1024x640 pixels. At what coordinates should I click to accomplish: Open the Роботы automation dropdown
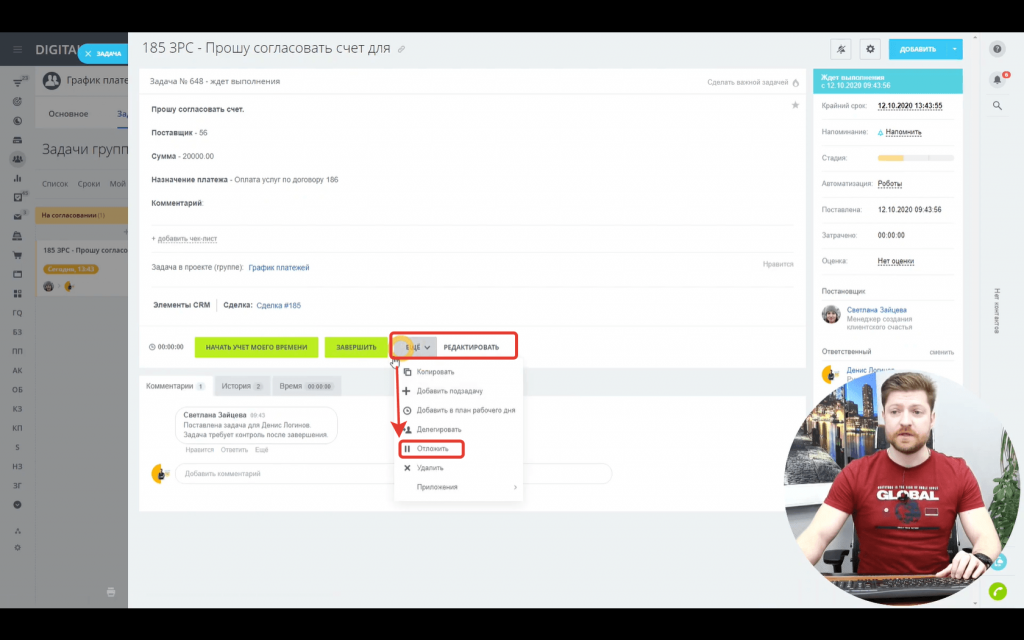[x=889, y=184]
